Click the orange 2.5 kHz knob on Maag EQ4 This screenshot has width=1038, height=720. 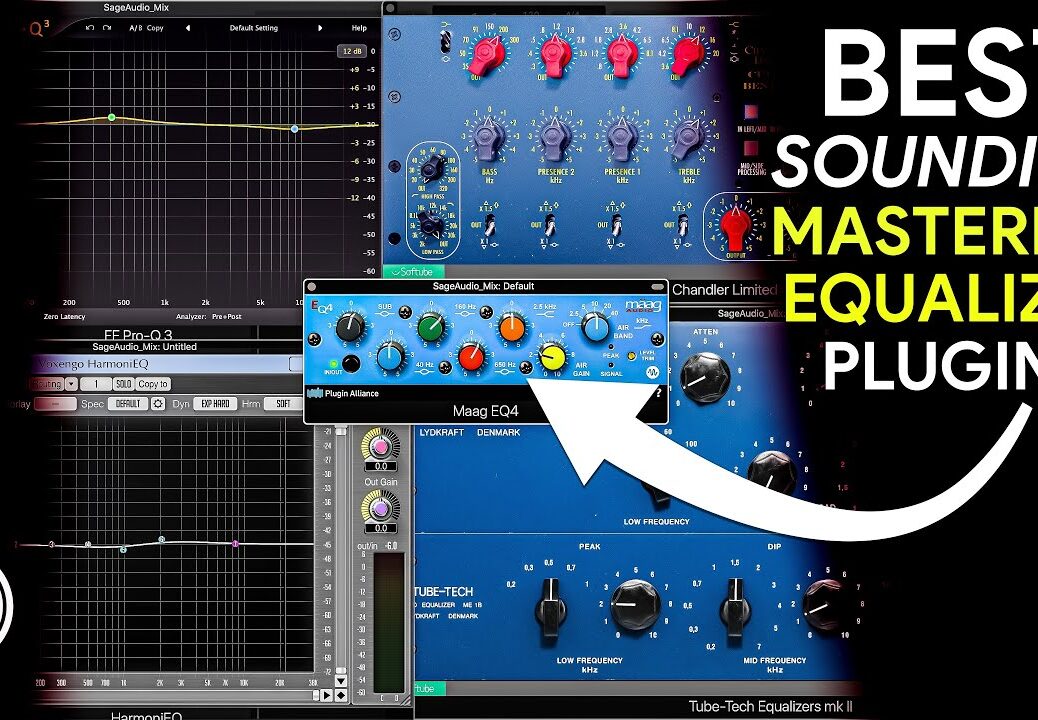(x=512, y=328)
